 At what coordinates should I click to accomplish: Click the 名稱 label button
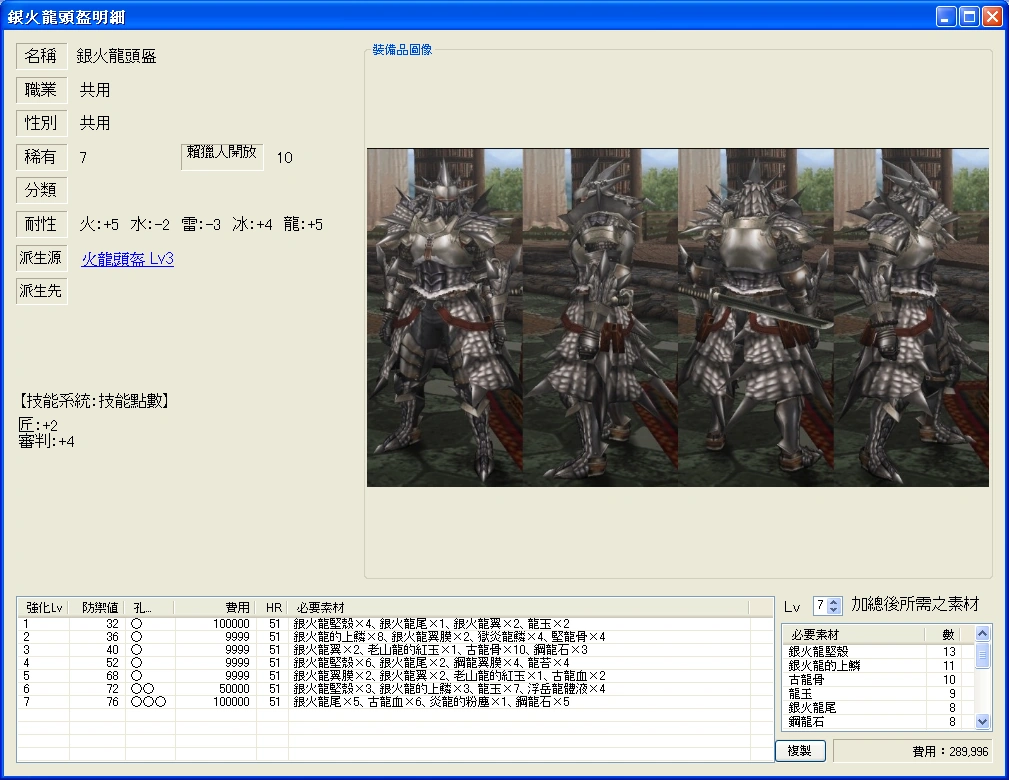coord(41,56)
